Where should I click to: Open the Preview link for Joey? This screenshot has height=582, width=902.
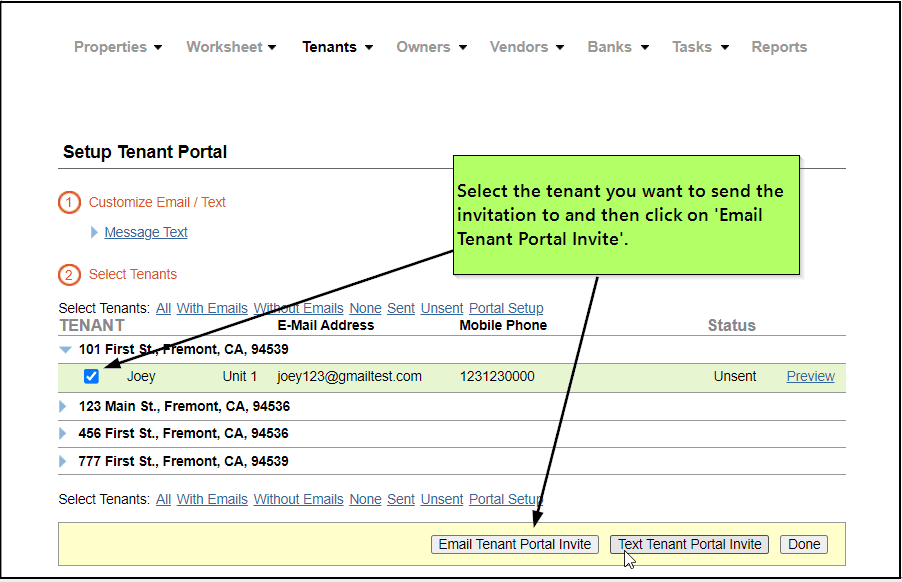[x=810, y=377]
